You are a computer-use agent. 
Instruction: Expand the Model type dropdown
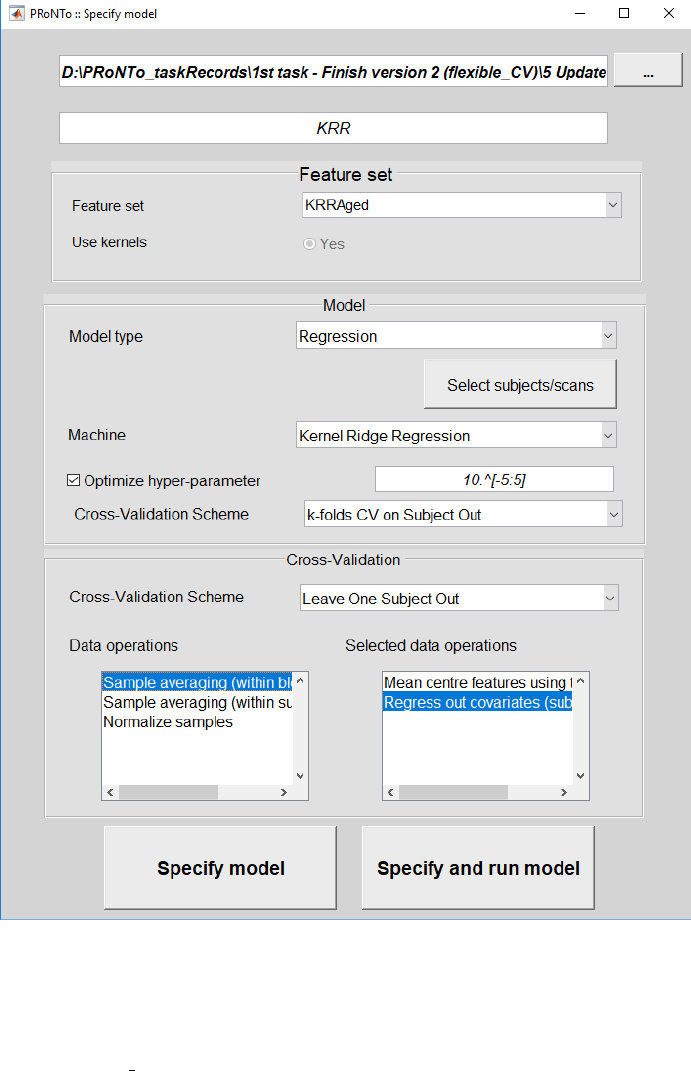(456, 336)
